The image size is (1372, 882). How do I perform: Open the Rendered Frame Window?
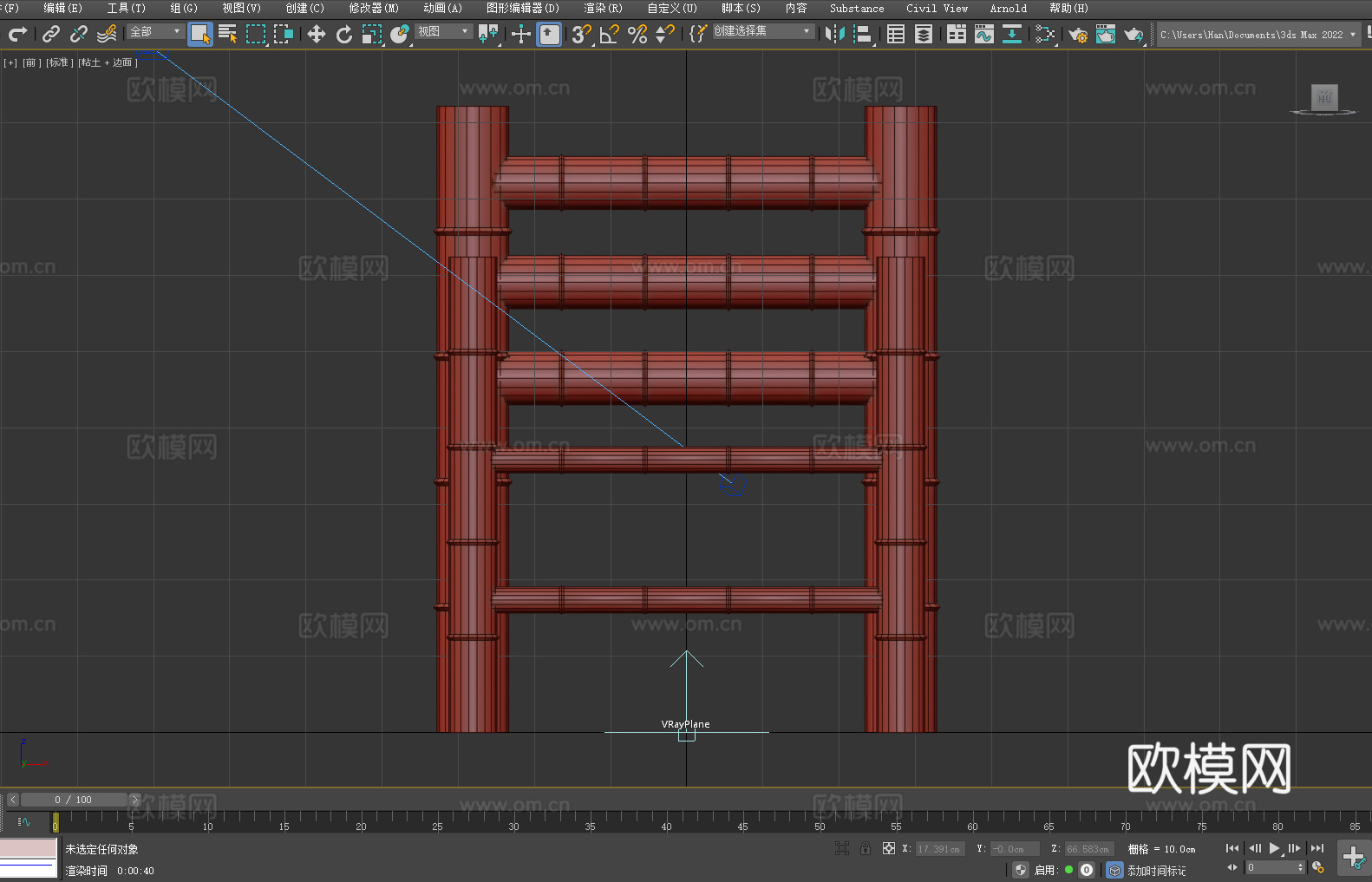[x=1106, y=34]
